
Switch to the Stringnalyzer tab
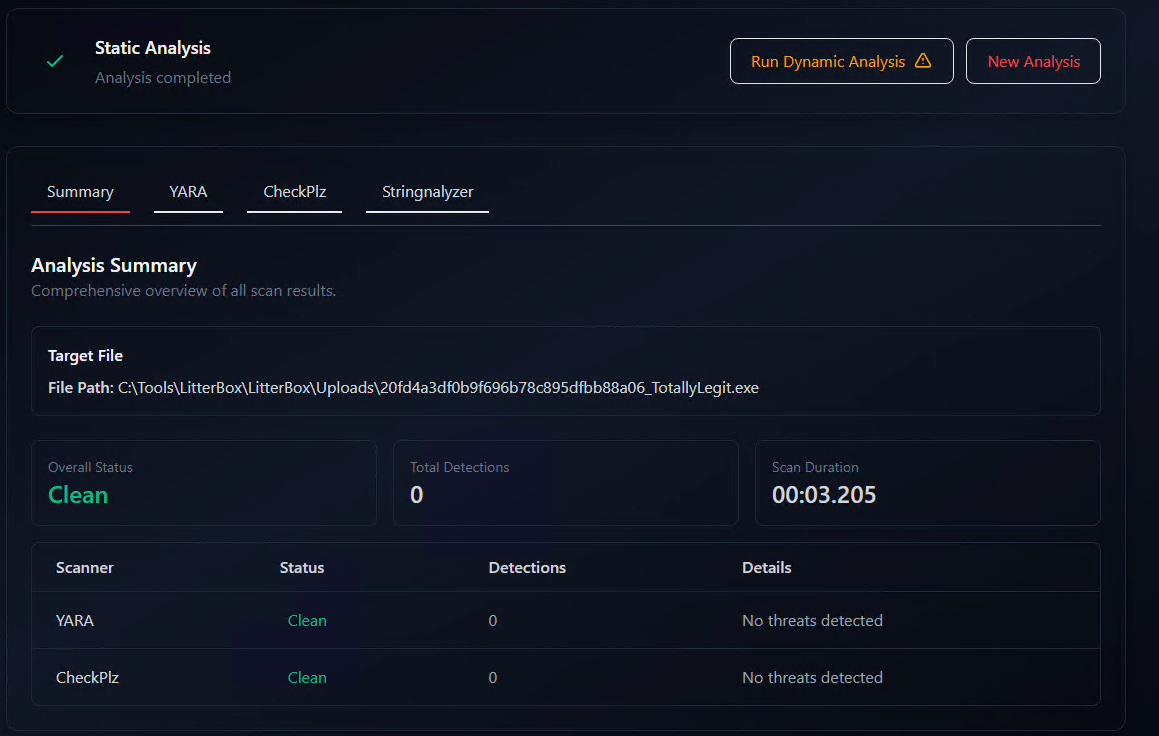427,192
